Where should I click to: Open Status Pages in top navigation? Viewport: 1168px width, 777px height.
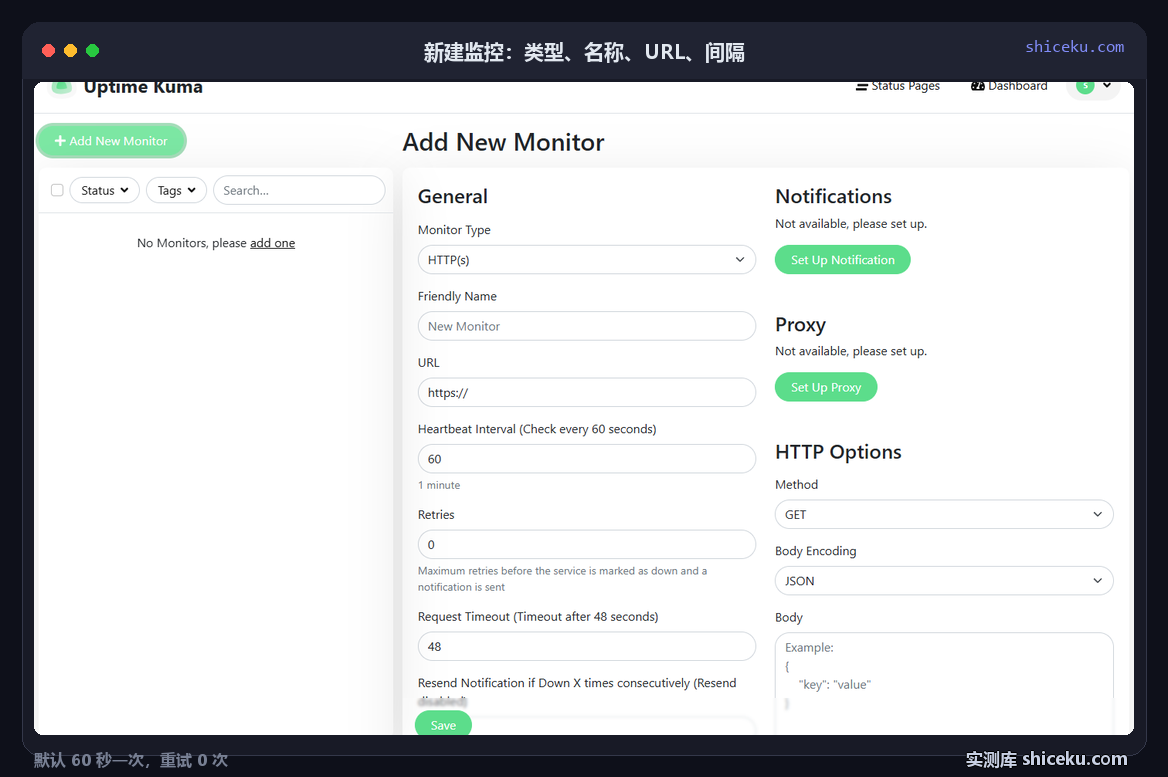pos(898,86)
